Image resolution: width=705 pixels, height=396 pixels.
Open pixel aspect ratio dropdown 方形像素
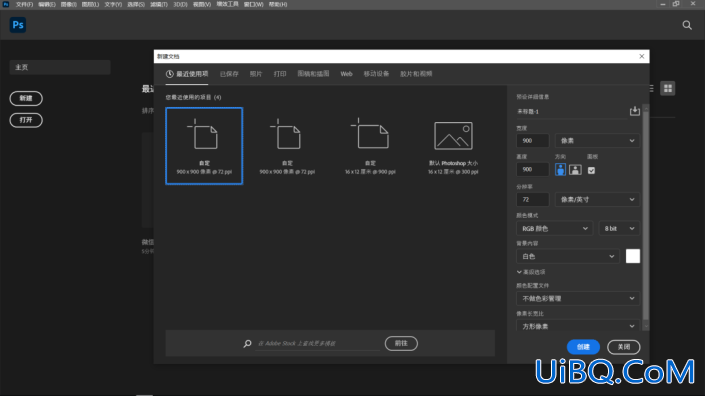tap(578, 326)
